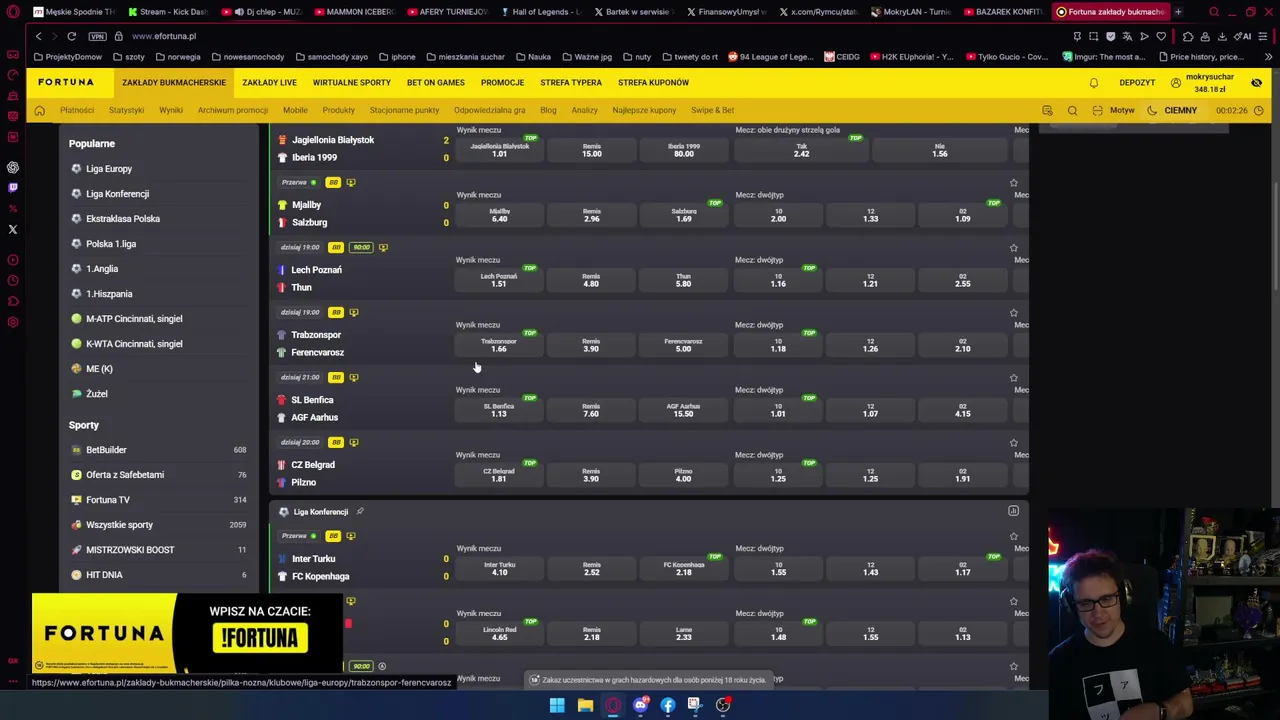Open the Windows Start menu
The height and width of the screenshot is (720, 1280).
point(557,705)
